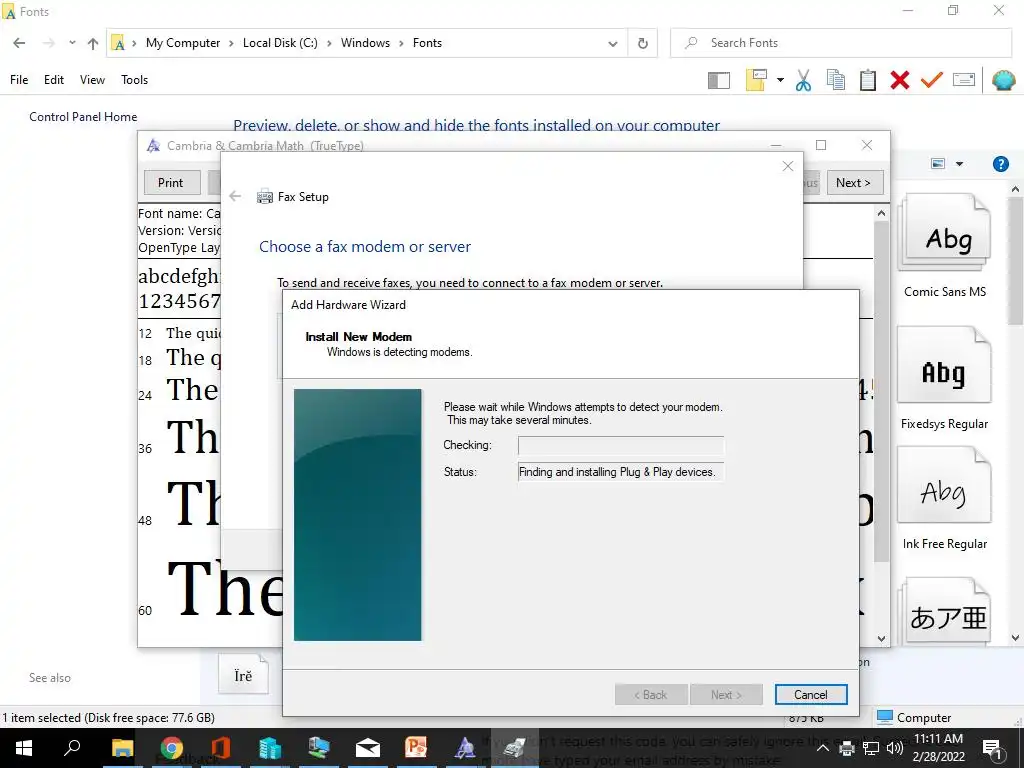The width and height of the screenshot is (1024, 768).
Task: Open the Control Panel Home link
Action: point(83,117)
